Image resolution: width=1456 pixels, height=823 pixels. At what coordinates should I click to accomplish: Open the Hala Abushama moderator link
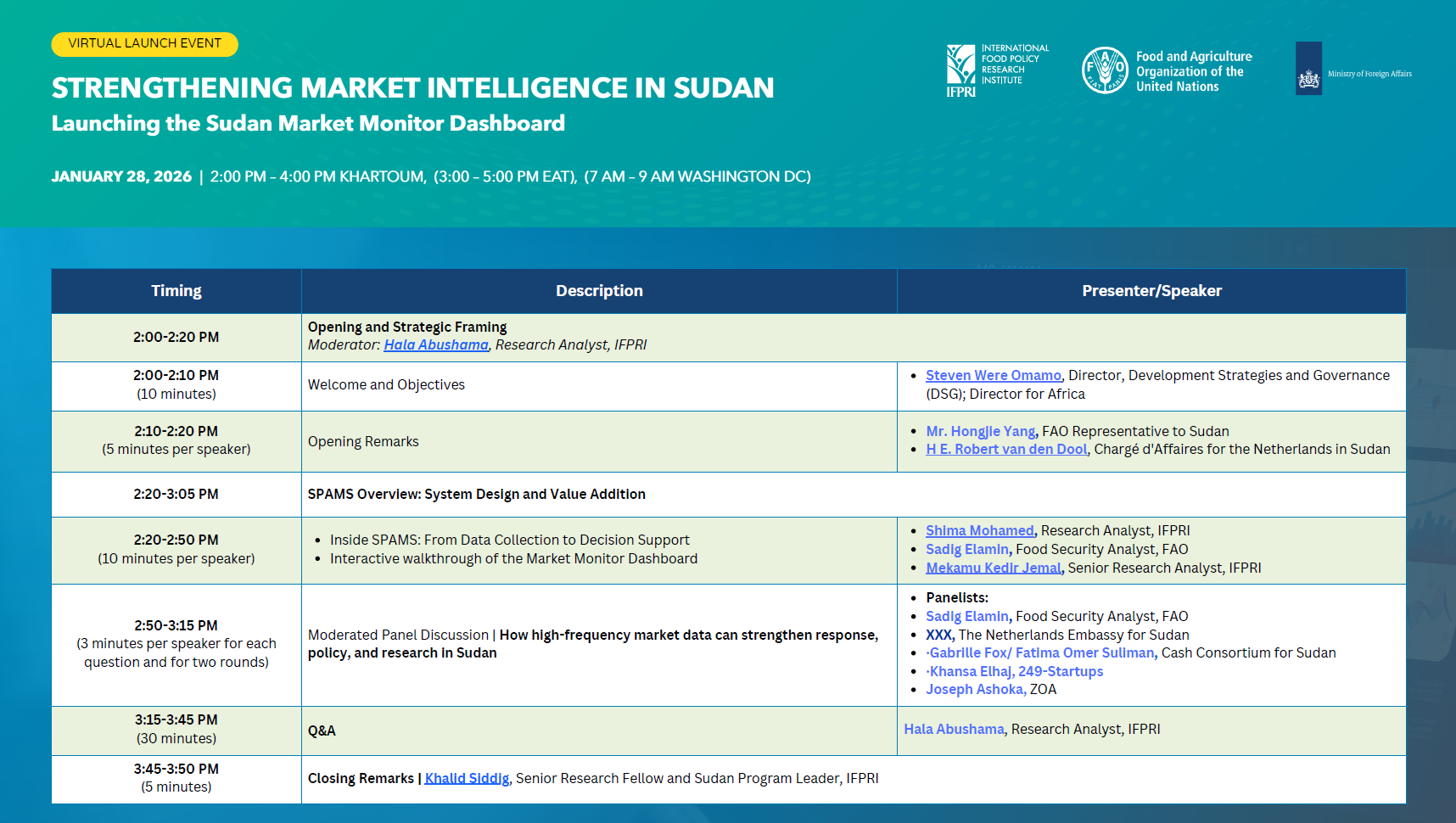(x=436, y=344)
